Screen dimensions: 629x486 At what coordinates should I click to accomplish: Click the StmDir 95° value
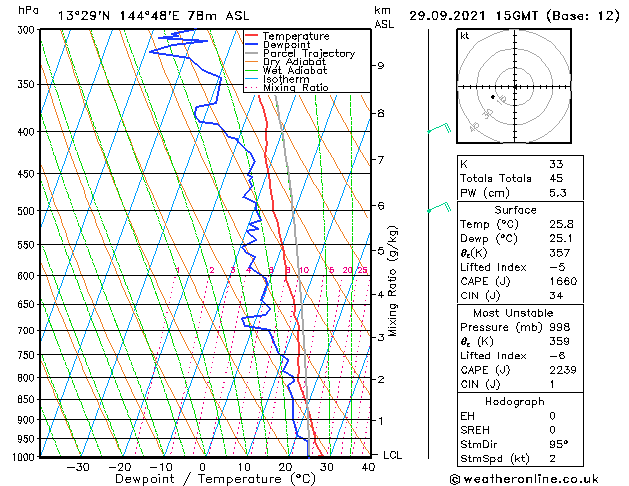coord(559,444)
